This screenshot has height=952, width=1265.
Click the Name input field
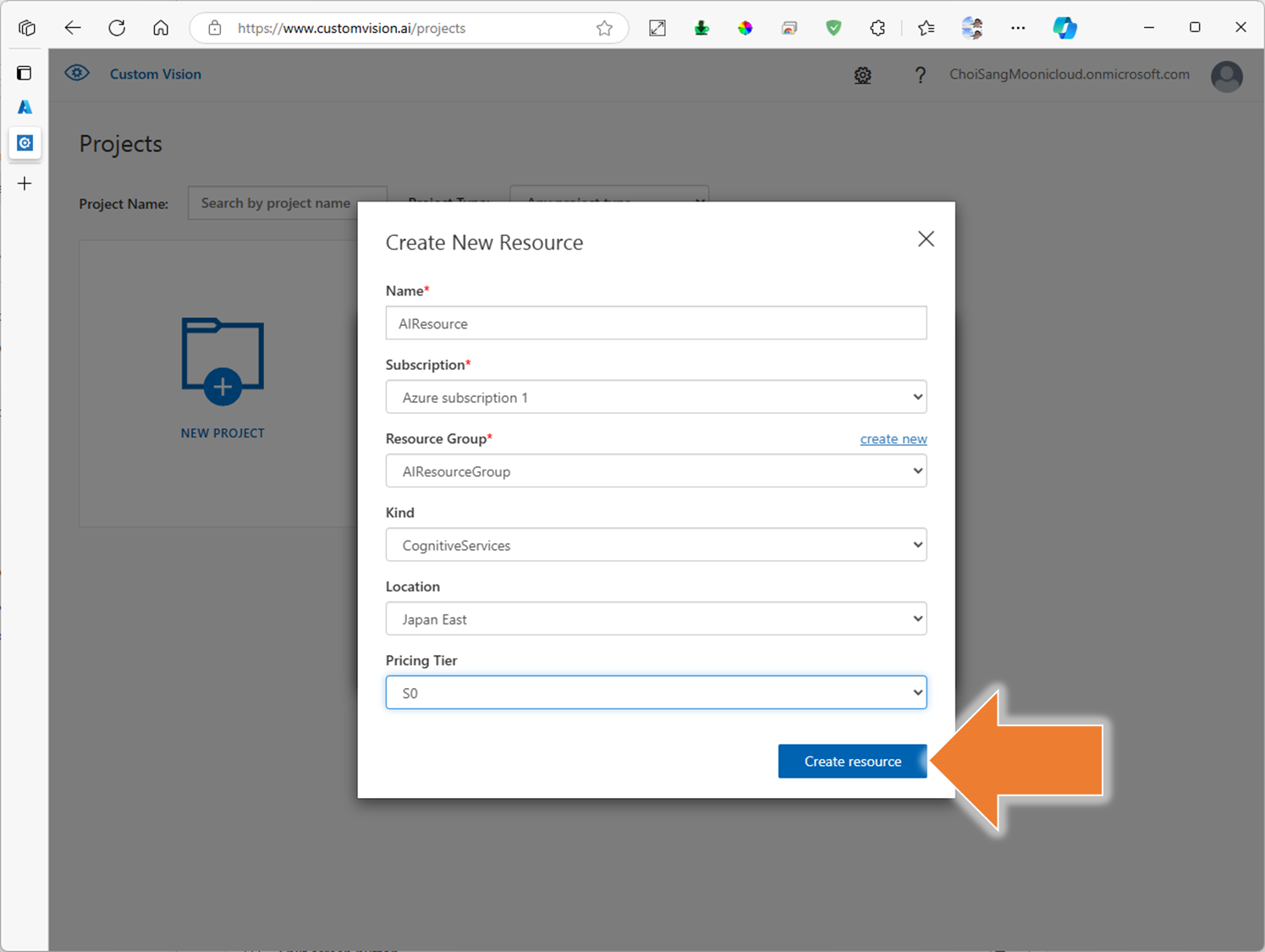click(x=656, y=323)
